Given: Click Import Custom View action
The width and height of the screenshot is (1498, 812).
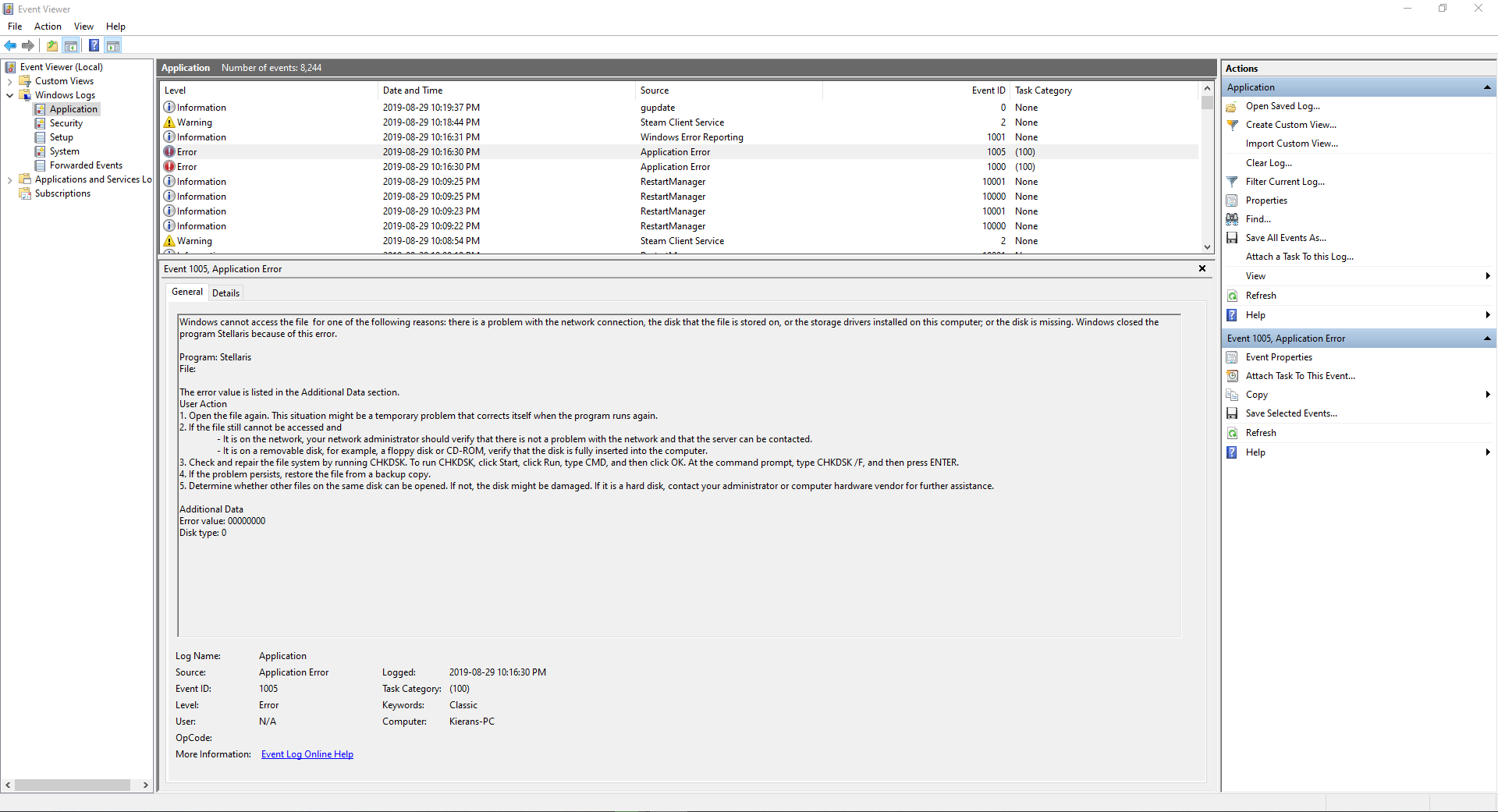Looking at the screenshot, I should click(x=1291, y=144).
